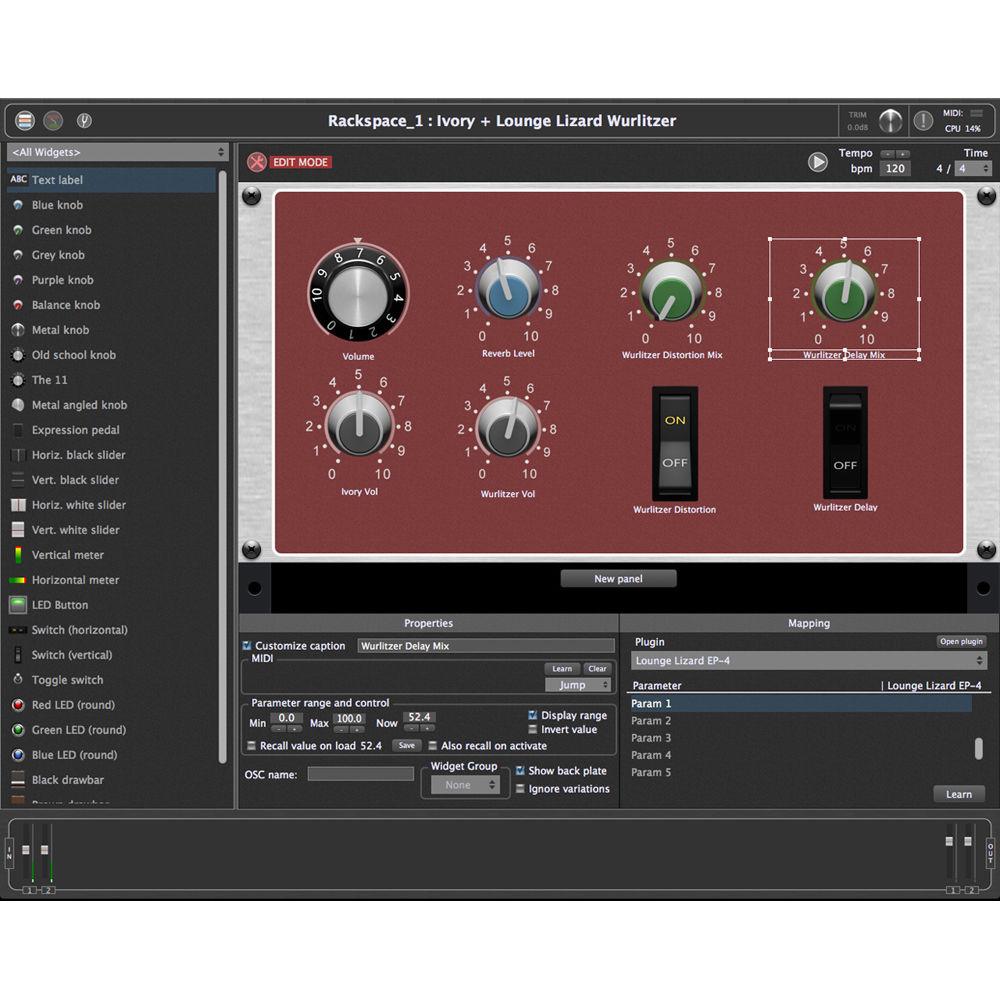Open the tuner icon in the top toolbar
The width and height of the screenshot is (1000, 1000).
(84, 120)
